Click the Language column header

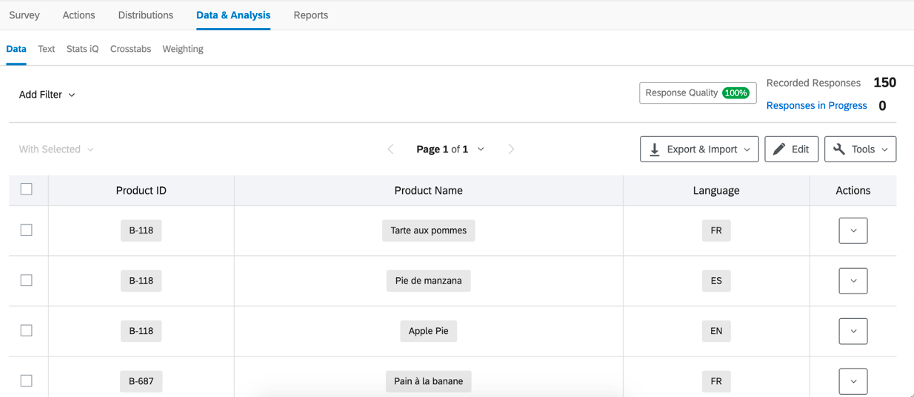pos(716,191)
